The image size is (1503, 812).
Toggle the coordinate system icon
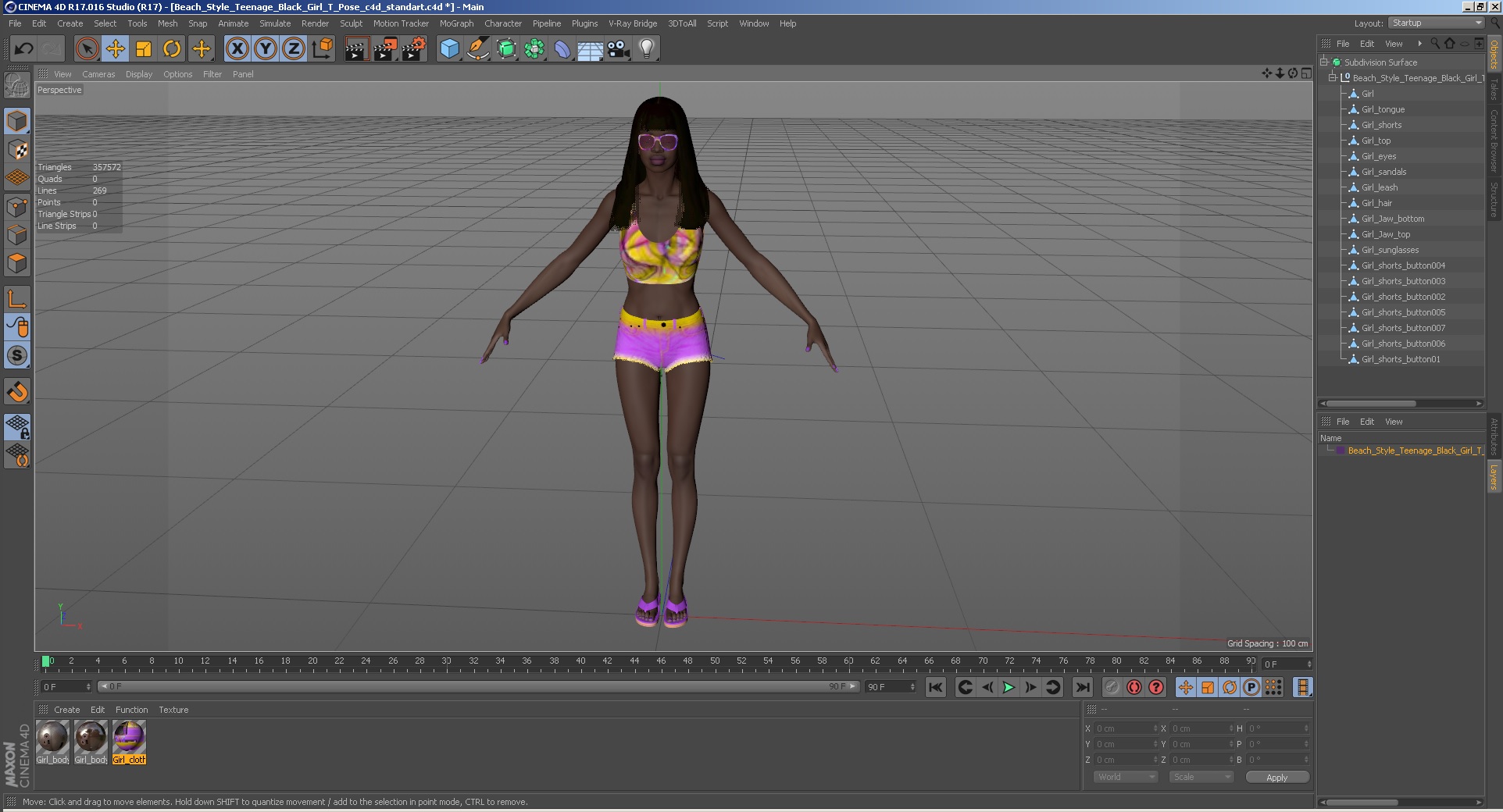[x=322, y=49]
